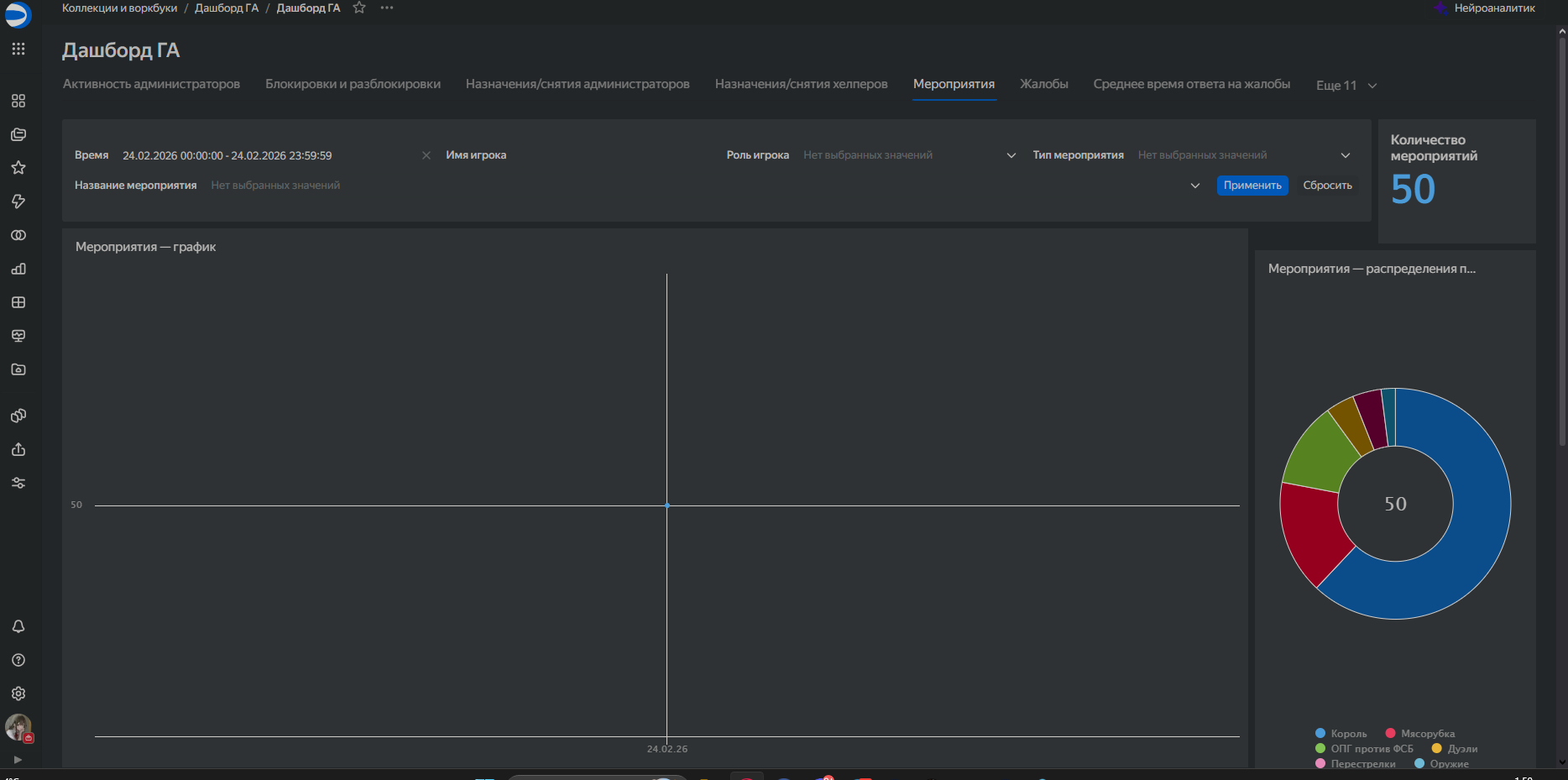
Task: Open the notifications bell in sidebar
Action: click(x=18, y=626)
